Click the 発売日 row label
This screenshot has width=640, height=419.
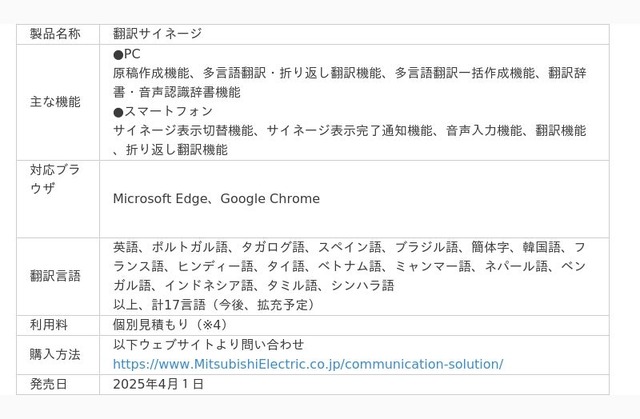coord(49,384)
